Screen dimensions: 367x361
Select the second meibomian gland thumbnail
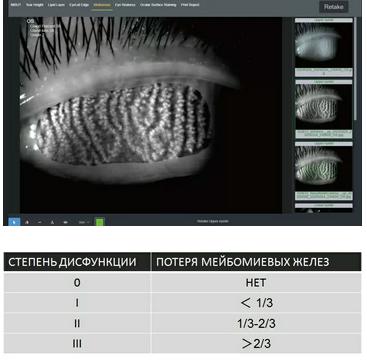coord(324,106)
